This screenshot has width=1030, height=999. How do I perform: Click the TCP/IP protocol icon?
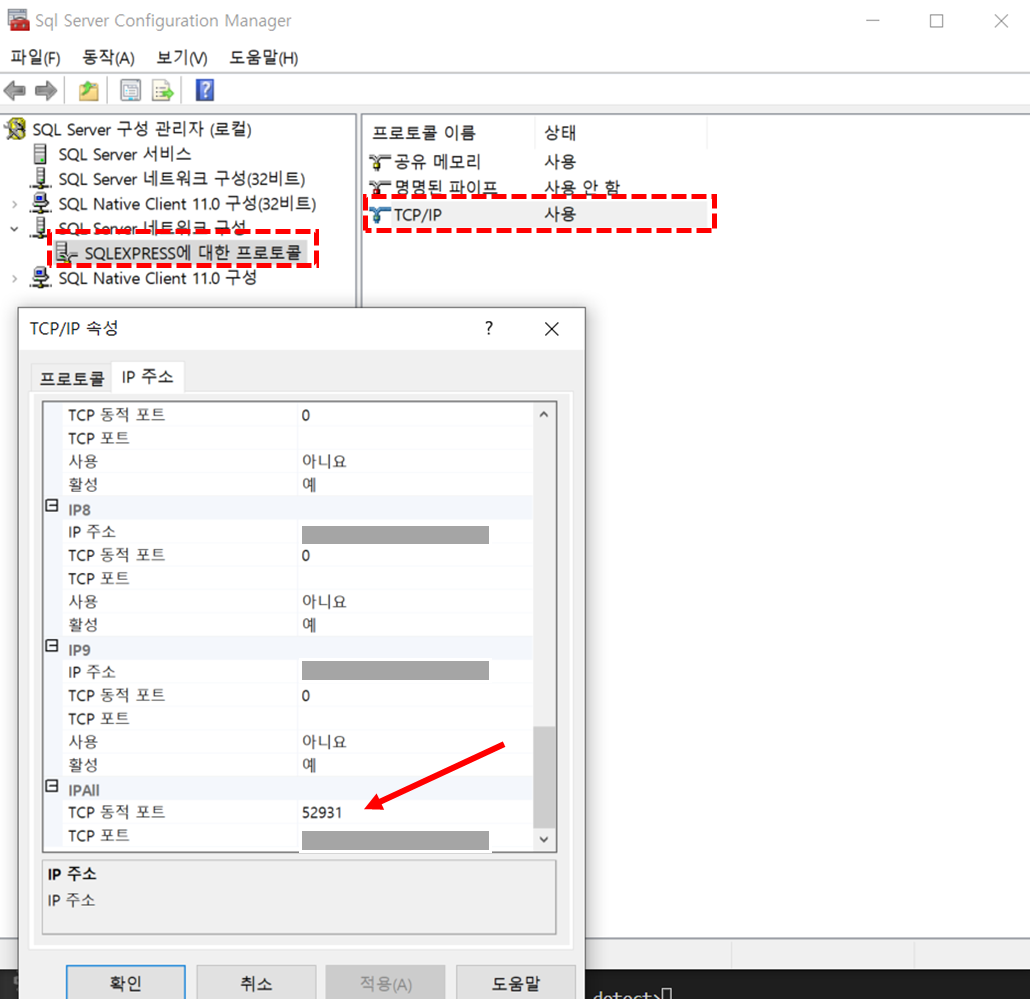(x=379, y=214)
